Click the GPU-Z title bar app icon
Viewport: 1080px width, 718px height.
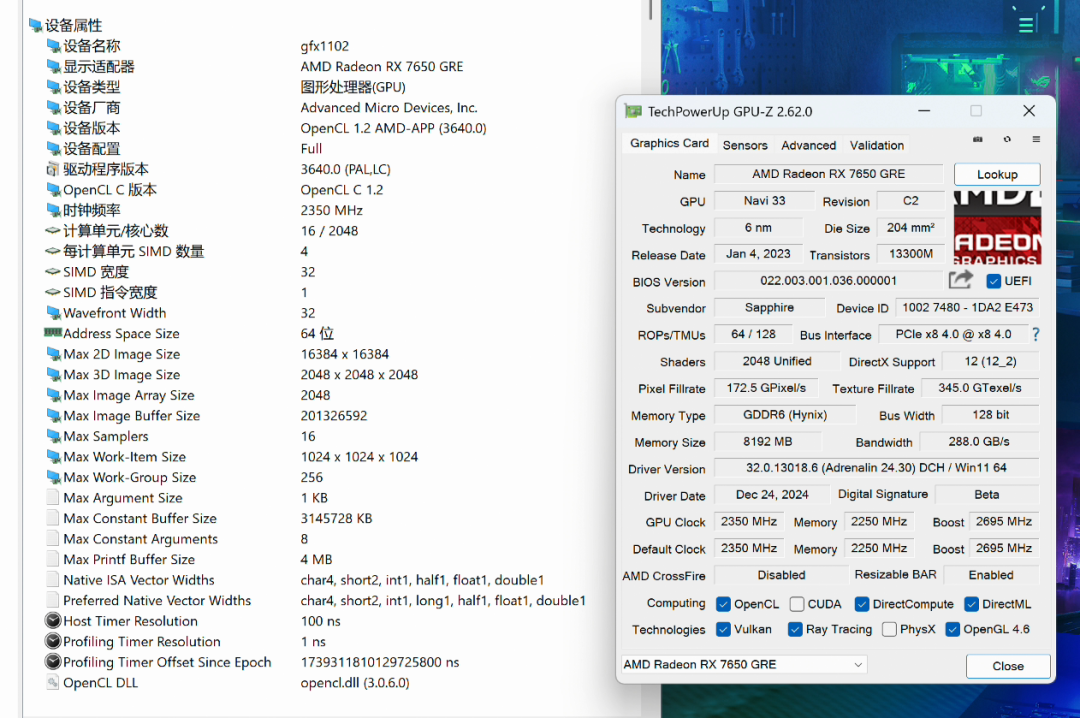633,112
